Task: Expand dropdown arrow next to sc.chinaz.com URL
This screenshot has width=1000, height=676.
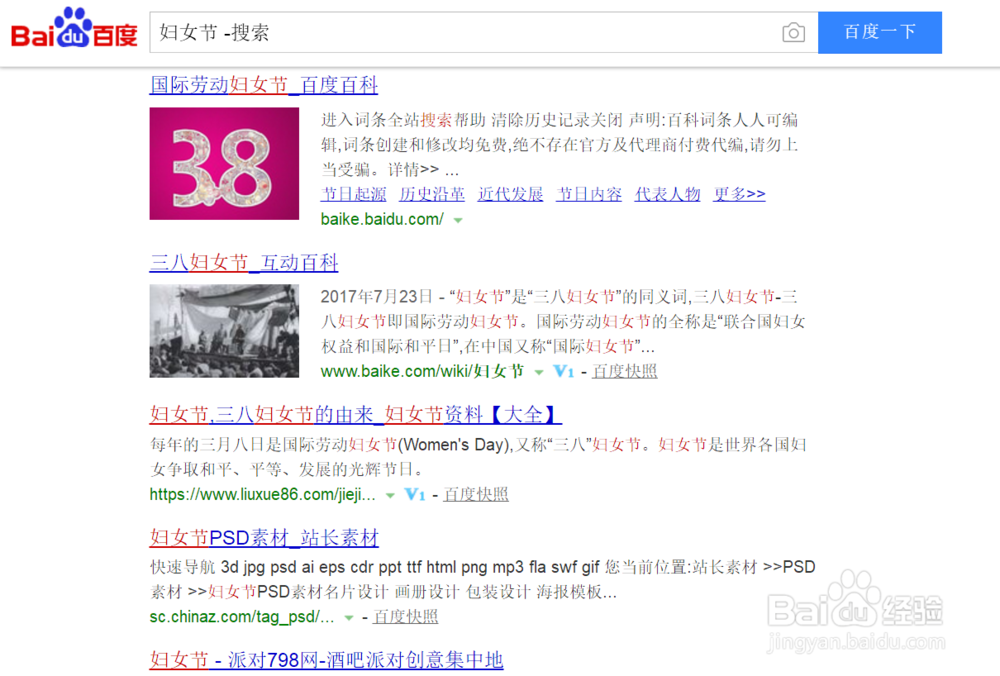Action: [x=349, y=618]
